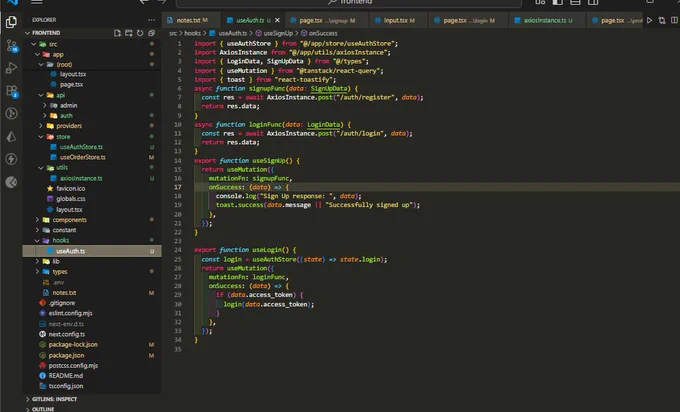Collapse the app folder
This screenshot has height=412, width=680.
coord(37,55)
